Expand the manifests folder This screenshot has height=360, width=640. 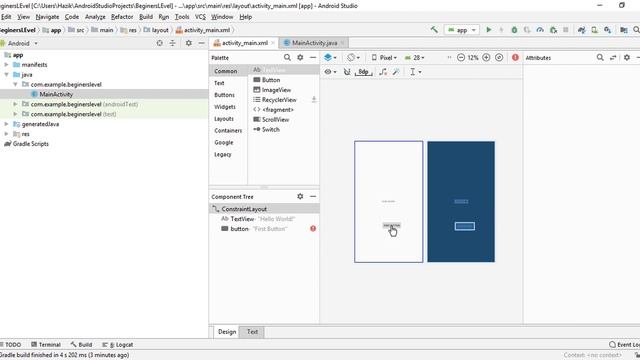6,64
